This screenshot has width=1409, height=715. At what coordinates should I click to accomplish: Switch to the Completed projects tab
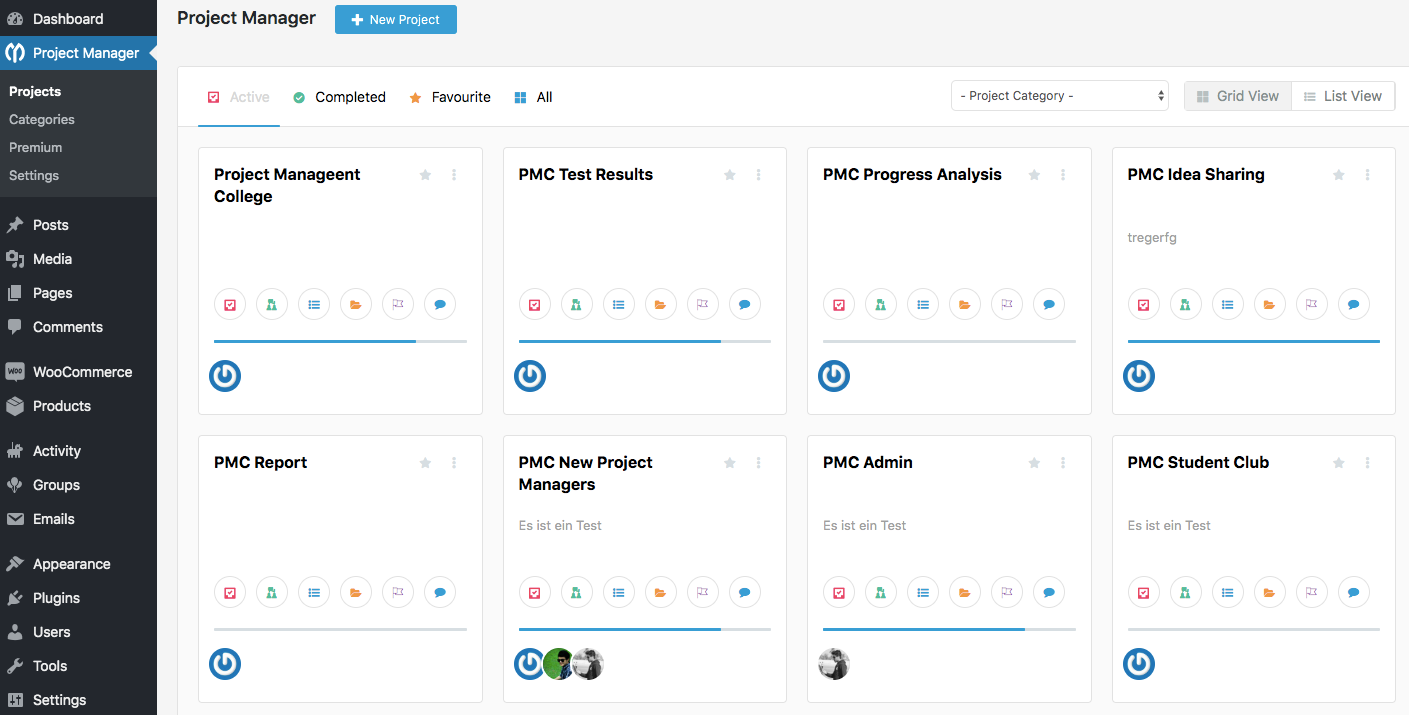pyautogui.click(x=340, y=97)
